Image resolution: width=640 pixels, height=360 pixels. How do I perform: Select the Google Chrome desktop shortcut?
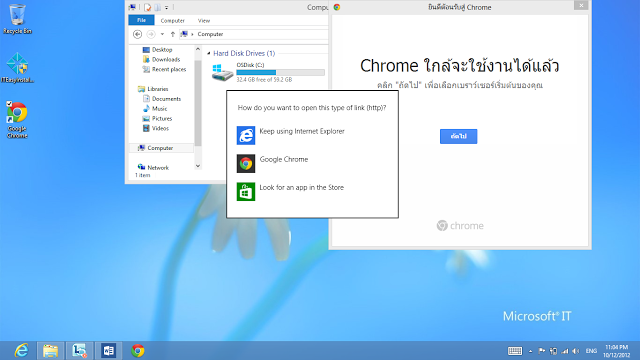pos(17,120)
